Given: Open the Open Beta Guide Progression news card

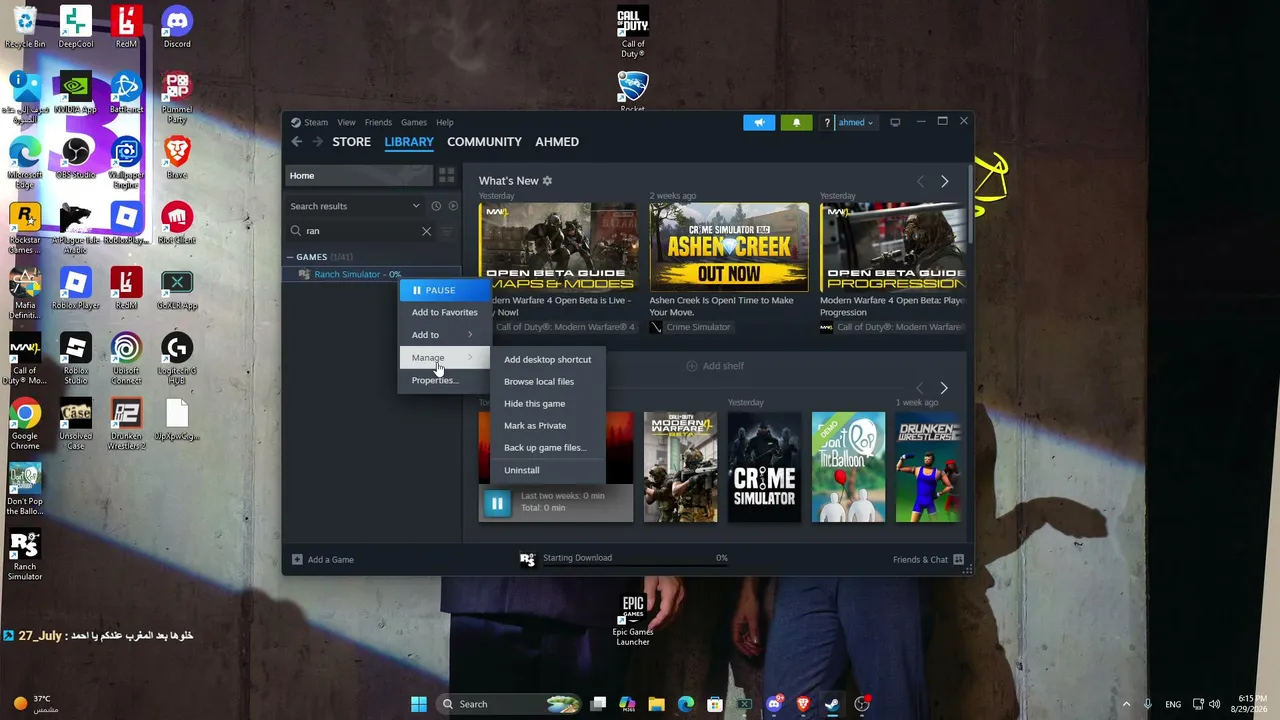Looking at the screenshot, I should (893, 247).
